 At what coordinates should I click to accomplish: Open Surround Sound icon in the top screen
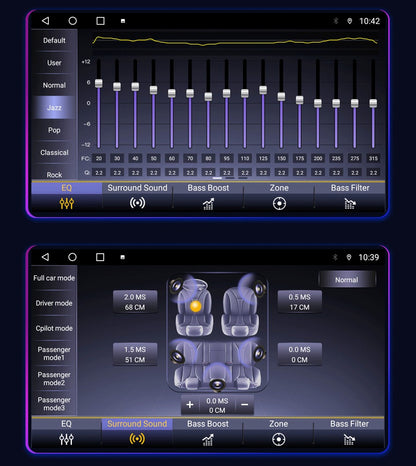click(137, 203)
